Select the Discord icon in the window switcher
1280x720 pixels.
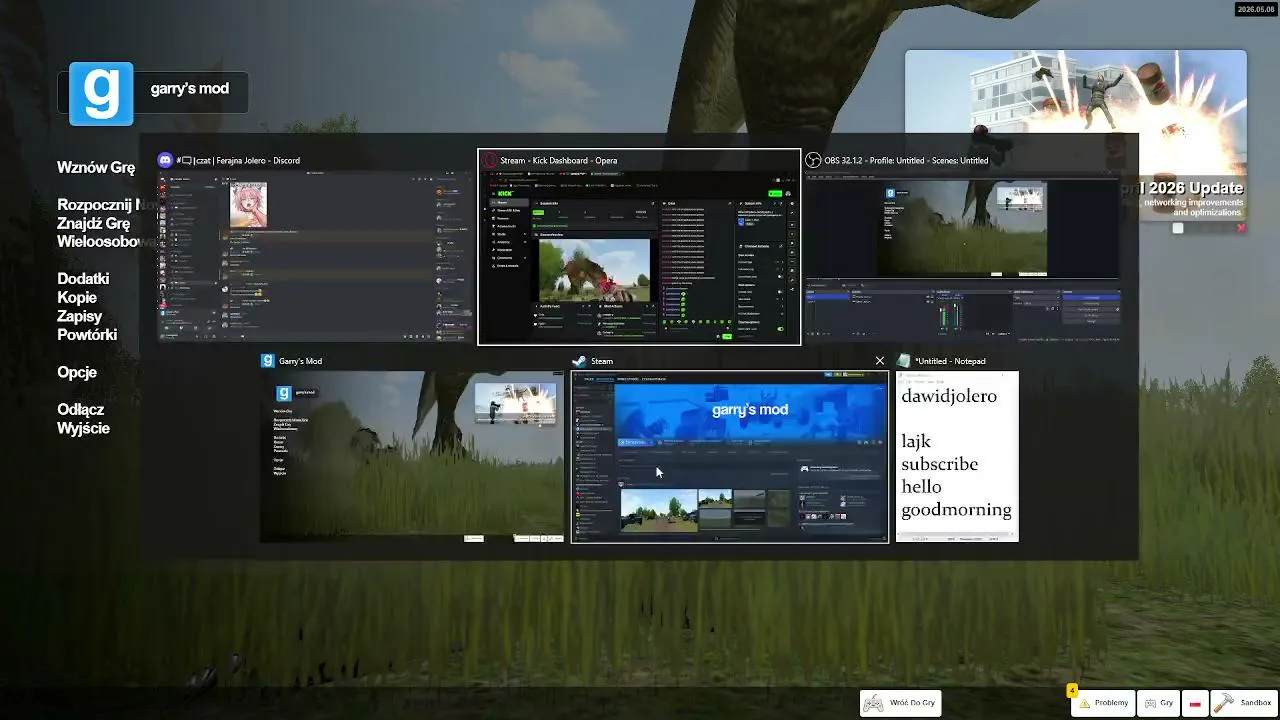click(x=165, y=160)
